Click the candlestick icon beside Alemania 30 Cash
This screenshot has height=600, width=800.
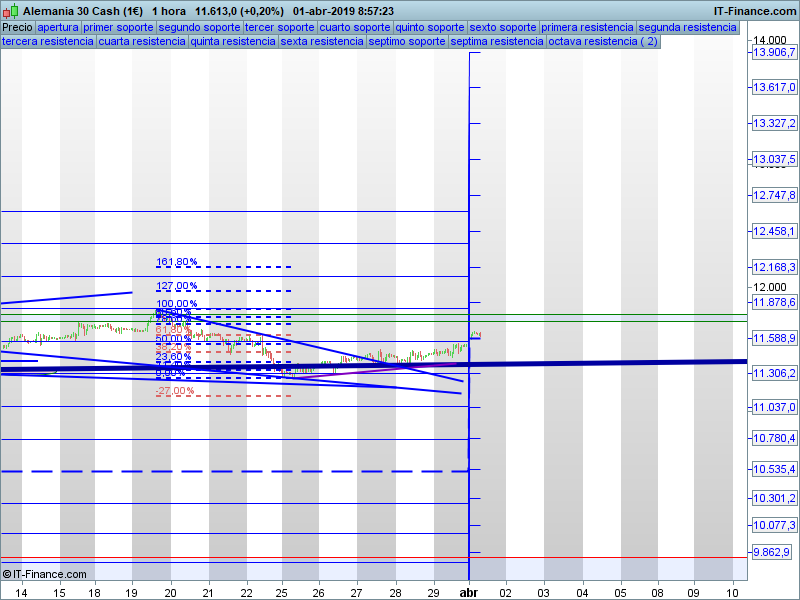coord(10,11)
